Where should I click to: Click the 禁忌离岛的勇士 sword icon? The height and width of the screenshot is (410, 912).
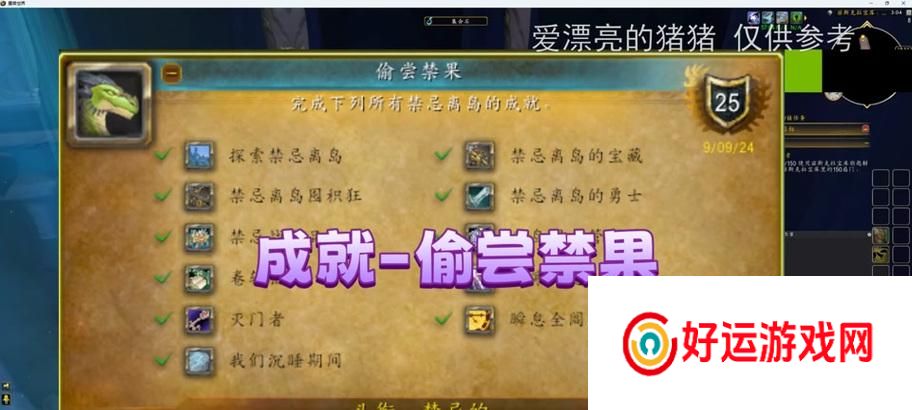[x=479, y=196]
